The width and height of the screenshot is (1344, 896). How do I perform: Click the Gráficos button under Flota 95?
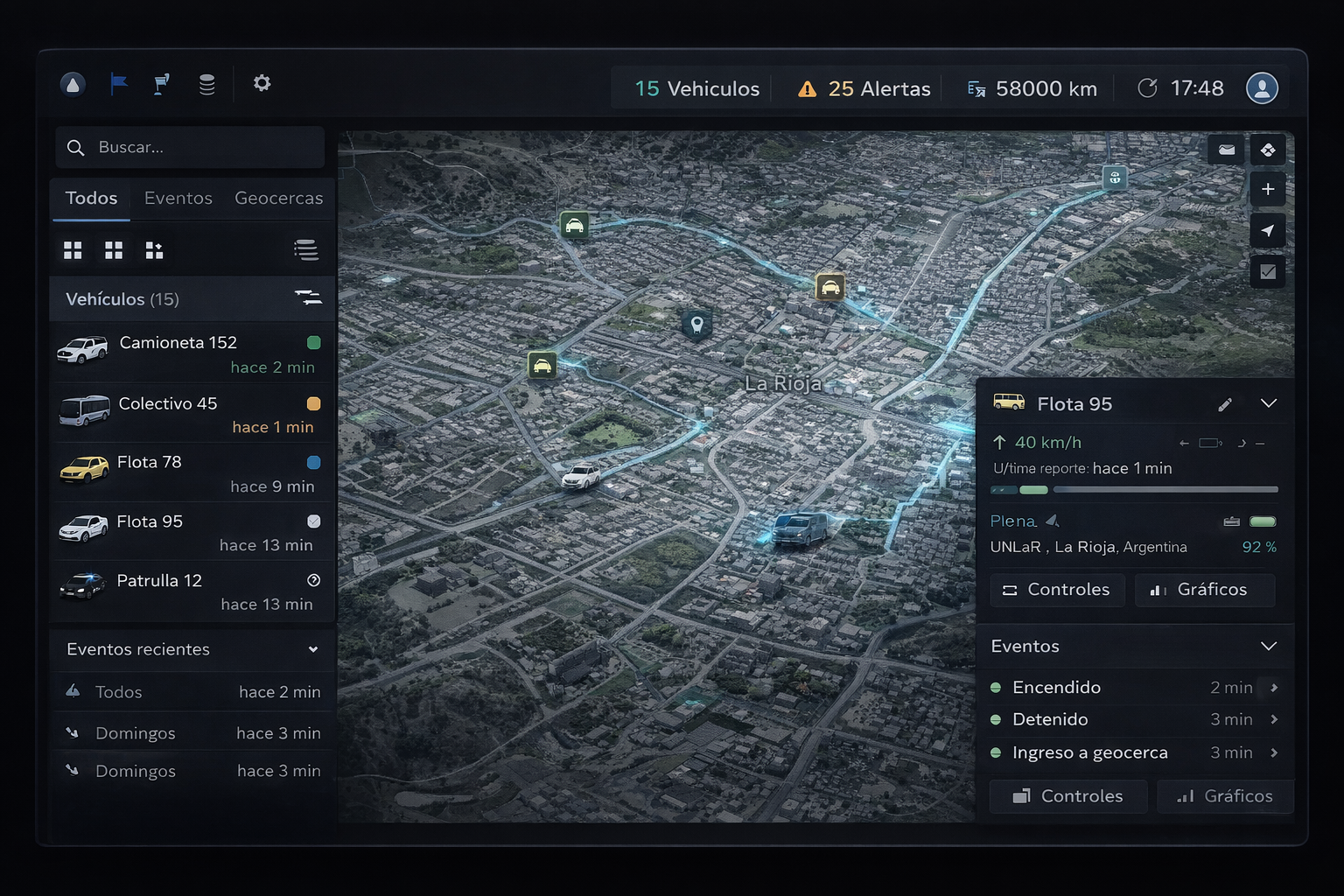click(x=1204, y=590)
